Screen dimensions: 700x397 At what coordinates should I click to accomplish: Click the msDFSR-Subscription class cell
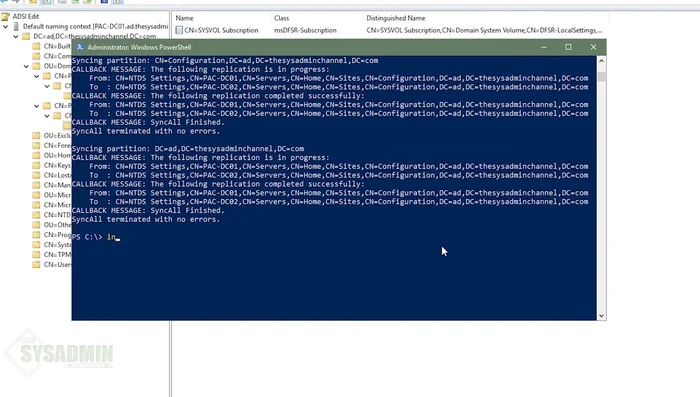pos(305,30)
